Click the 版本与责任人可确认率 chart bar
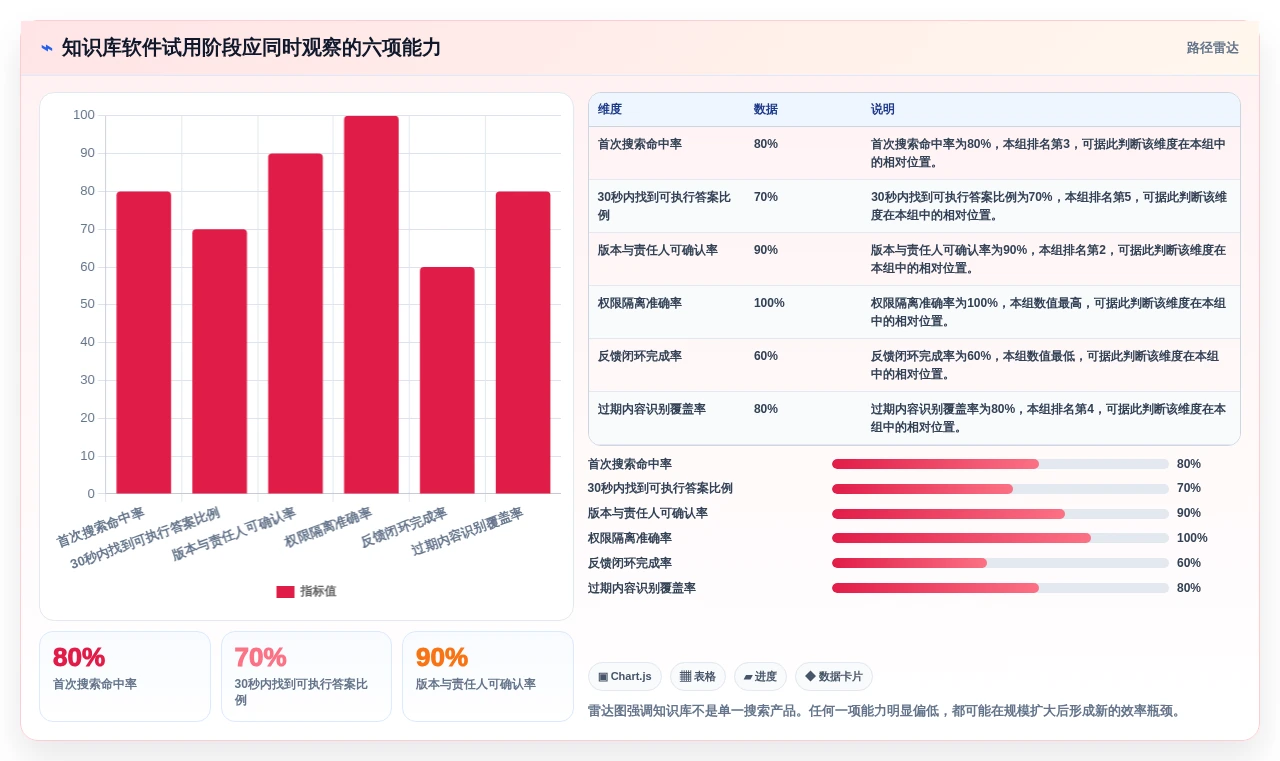This screenshot has height=761, width=1280. tap(296, 323)
